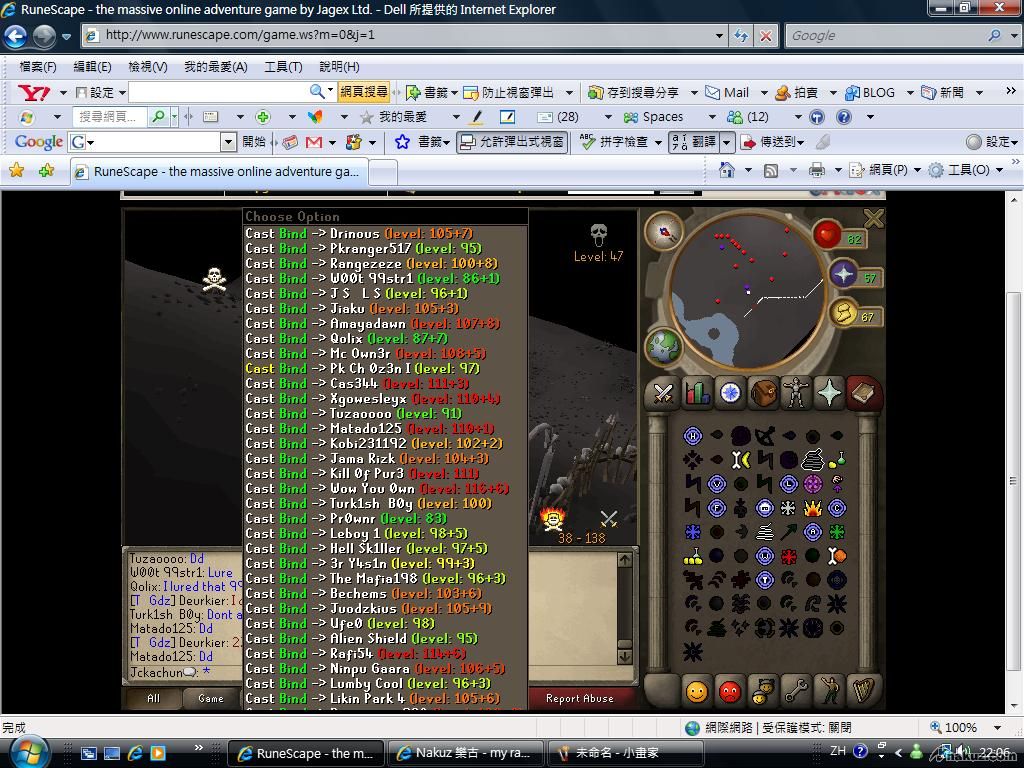Refresh the page in Internet Explorer
Viewport: 1024px width, 768px height.
tap(741, 35)
